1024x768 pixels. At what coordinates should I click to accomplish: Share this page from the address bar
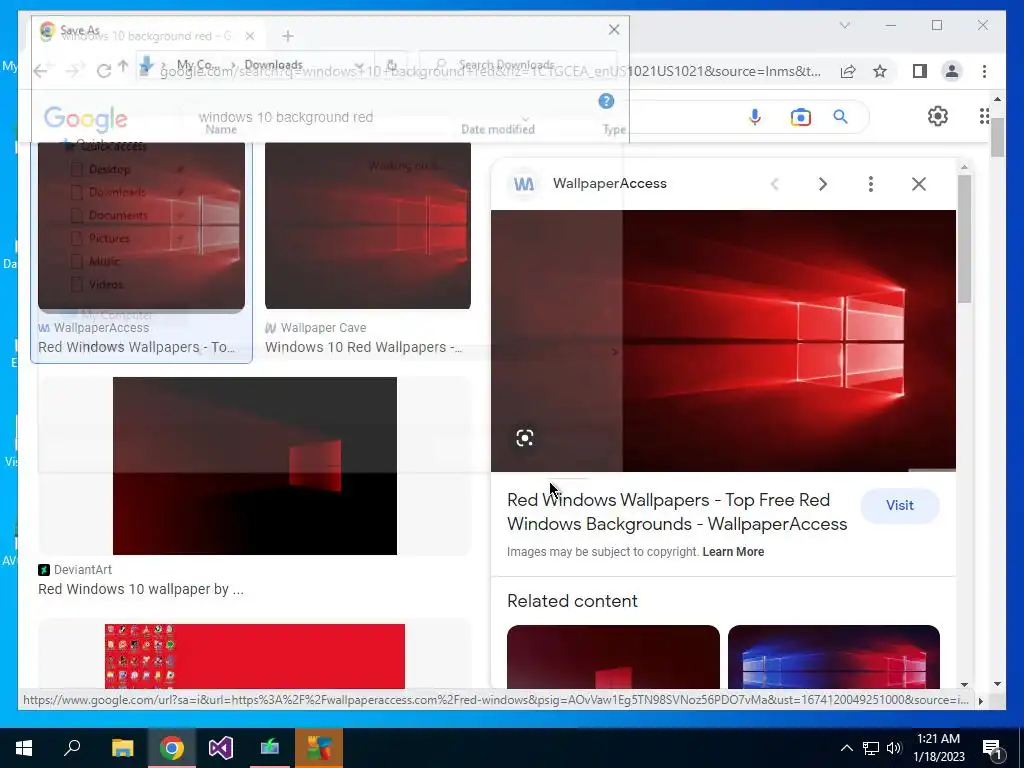848,71
